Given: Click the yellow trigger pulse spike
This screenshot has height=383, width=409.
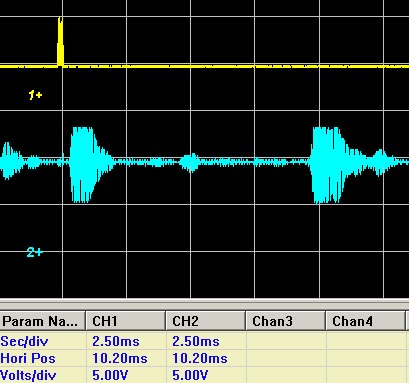Looking at the screenshot, I should (x=60, y=42).
